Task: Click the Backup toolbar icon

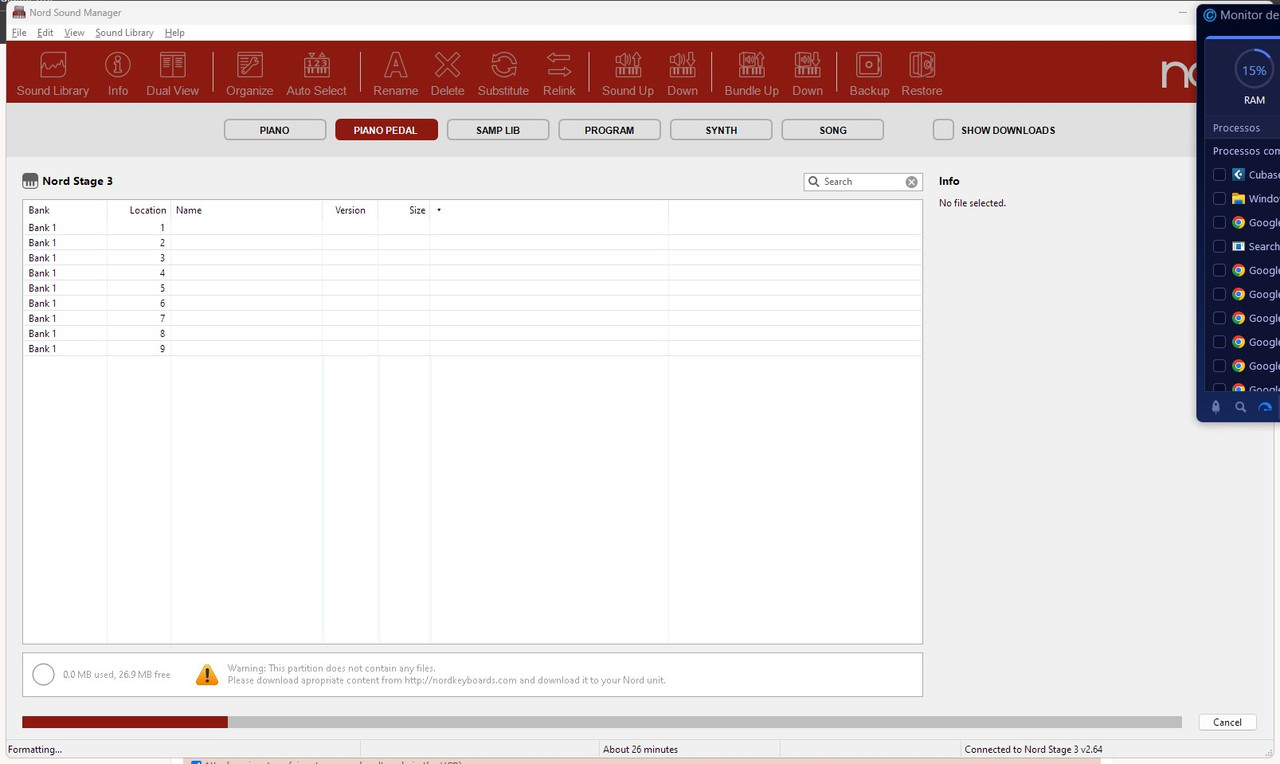Action: tap(869, 74)
